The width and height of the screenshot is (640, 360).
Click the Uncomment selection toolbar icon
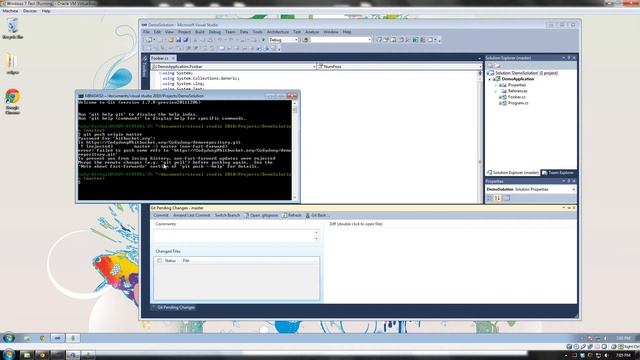tap(196, 48)
